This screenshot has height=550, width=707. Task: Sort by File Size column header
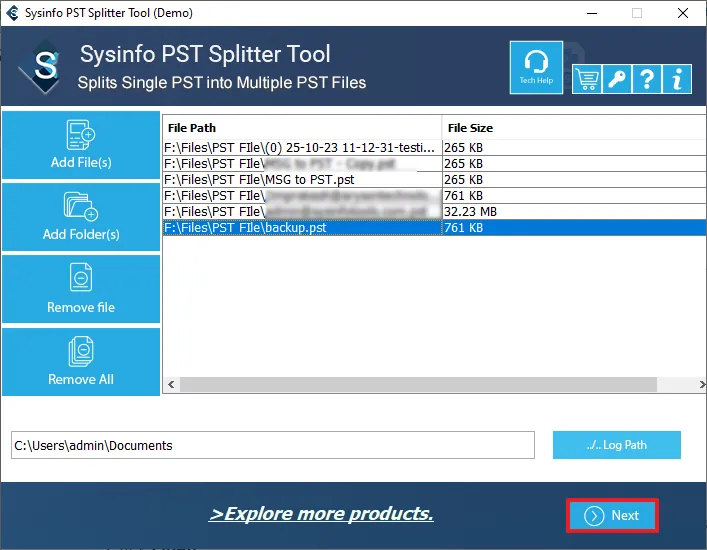coord(574,128)
